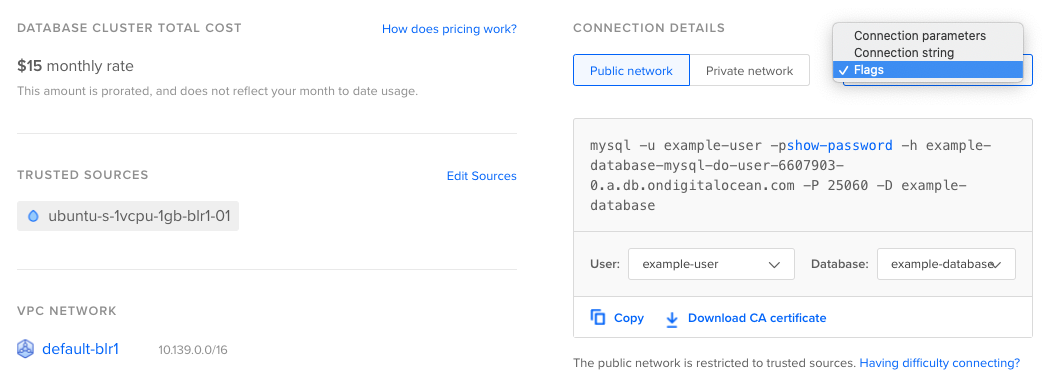This screenshot has height=389, width=1054.
Task: Click the Connection Details heading
Action: 649,28
